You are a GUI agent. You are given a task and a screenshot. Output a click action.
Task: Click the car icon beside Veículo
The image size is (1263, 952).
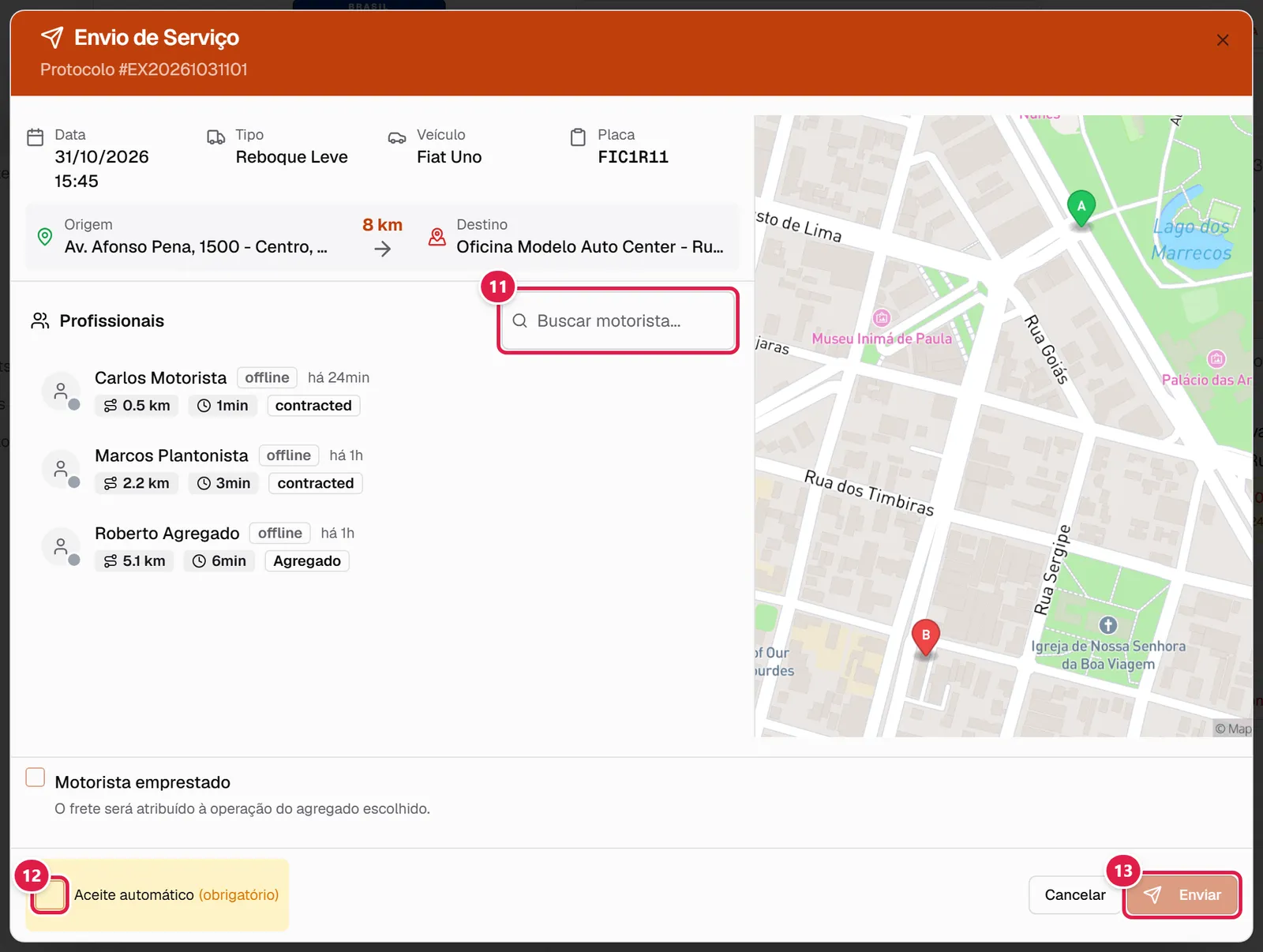click(x=397, y=137)
